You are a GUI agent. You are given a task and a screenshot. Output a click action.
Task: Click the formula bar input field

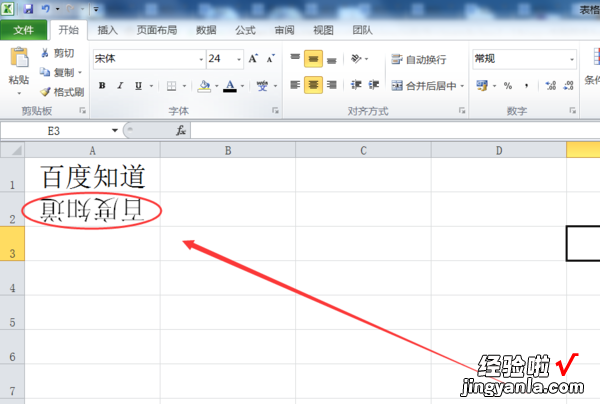[x=395, y=130]
